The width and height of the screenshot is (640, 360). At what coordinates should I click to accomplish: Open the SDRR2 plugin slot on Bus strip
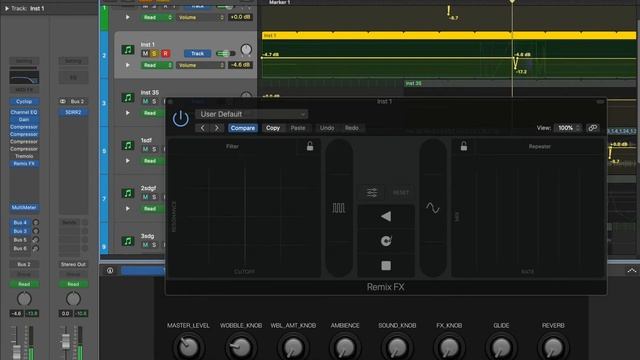click(73, 112)
